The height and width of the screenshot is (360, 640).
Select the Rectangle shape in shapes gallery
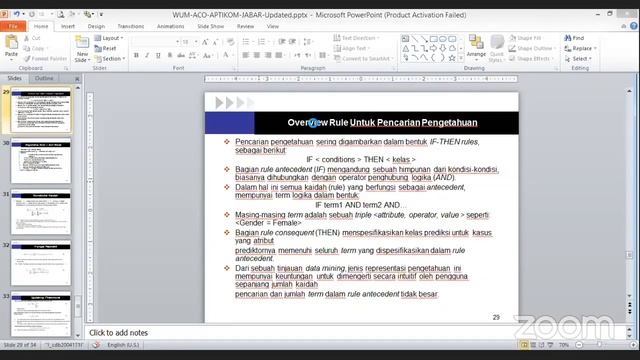click(433, 39)
